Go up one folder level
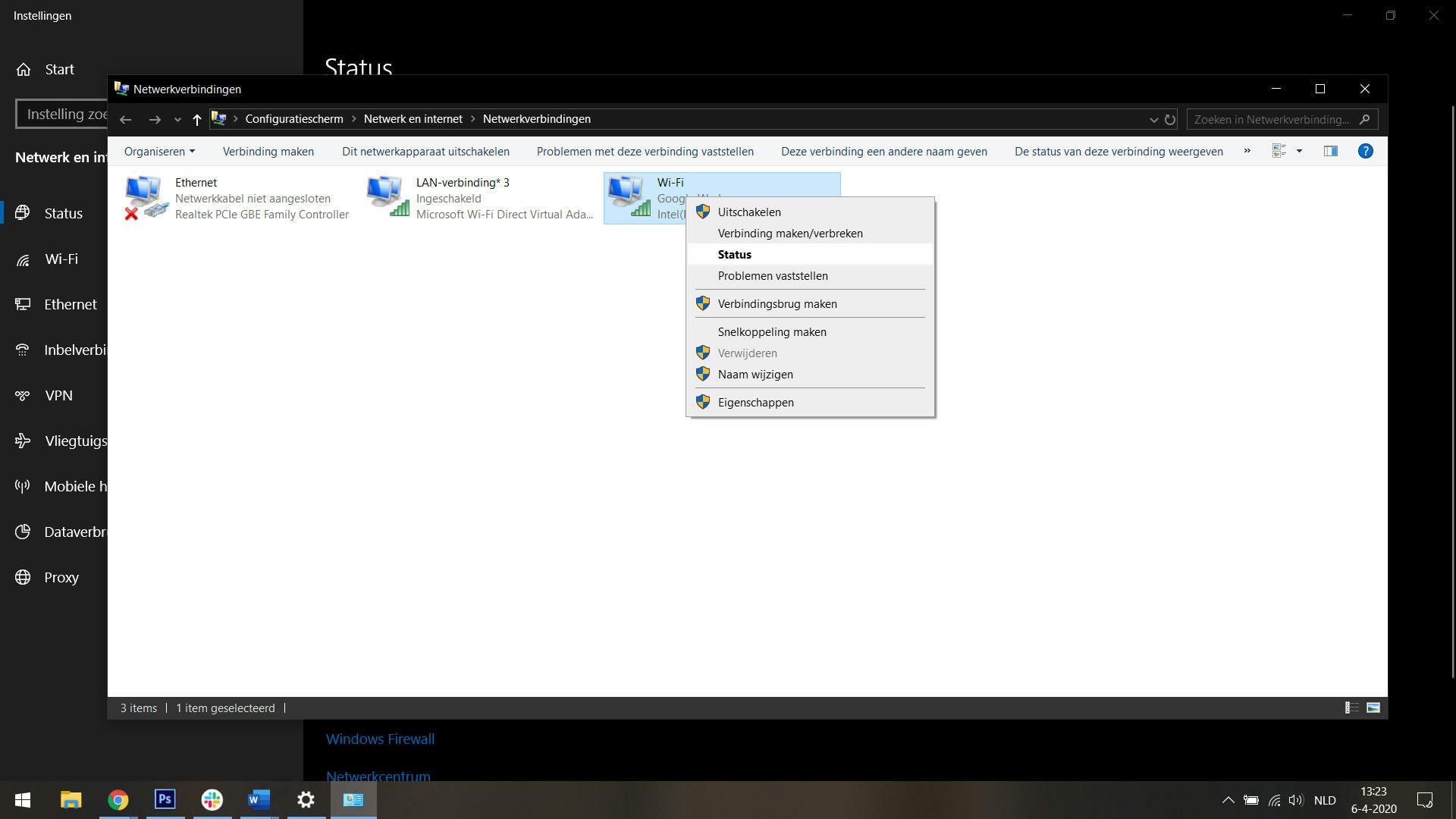The height and width of the screenshot is (819, 1456). coord(197,119)
